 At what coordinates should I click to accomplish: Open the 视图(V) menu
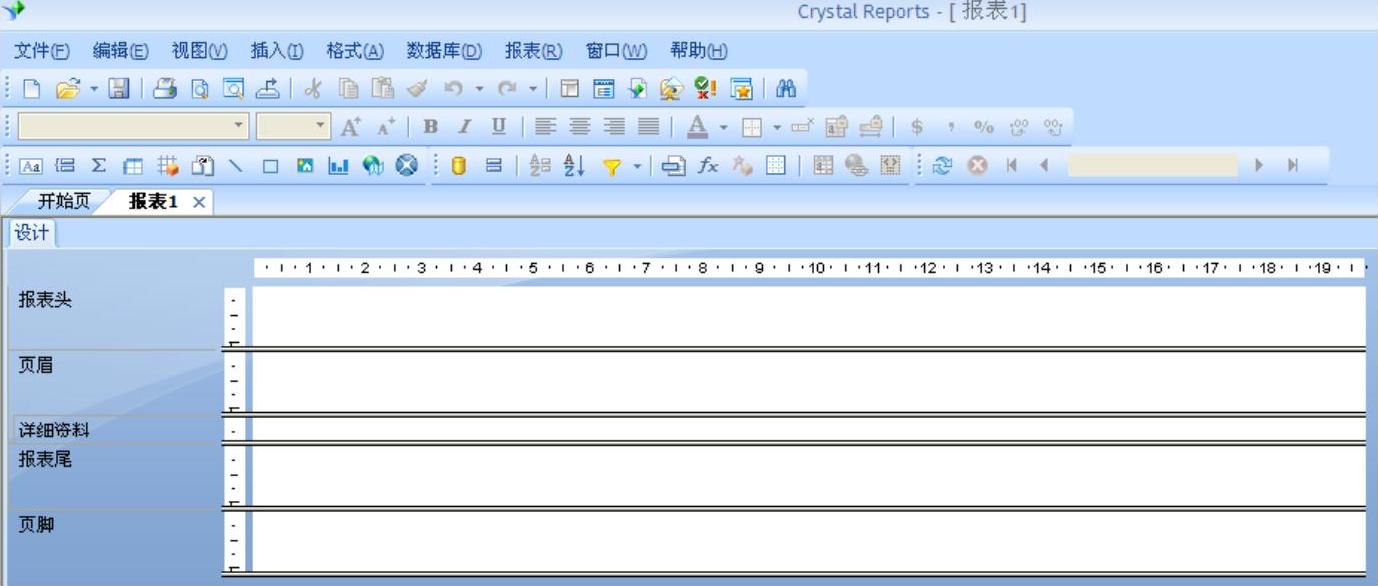pyautogui.click(x=200, y=51)
